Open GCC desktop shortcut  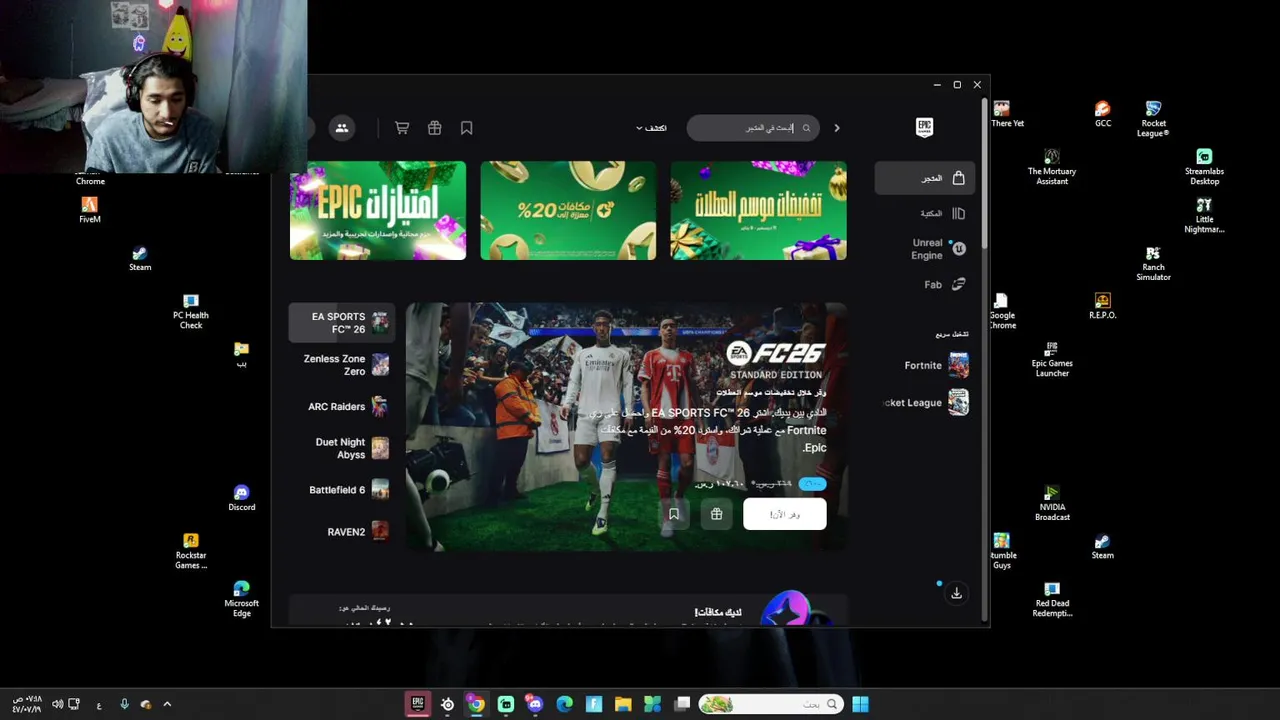point(1102,114)
